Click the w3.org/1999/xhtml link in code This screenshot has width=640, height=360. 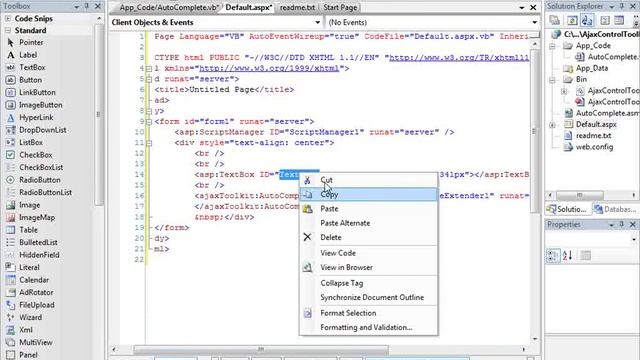pos(269,69)
